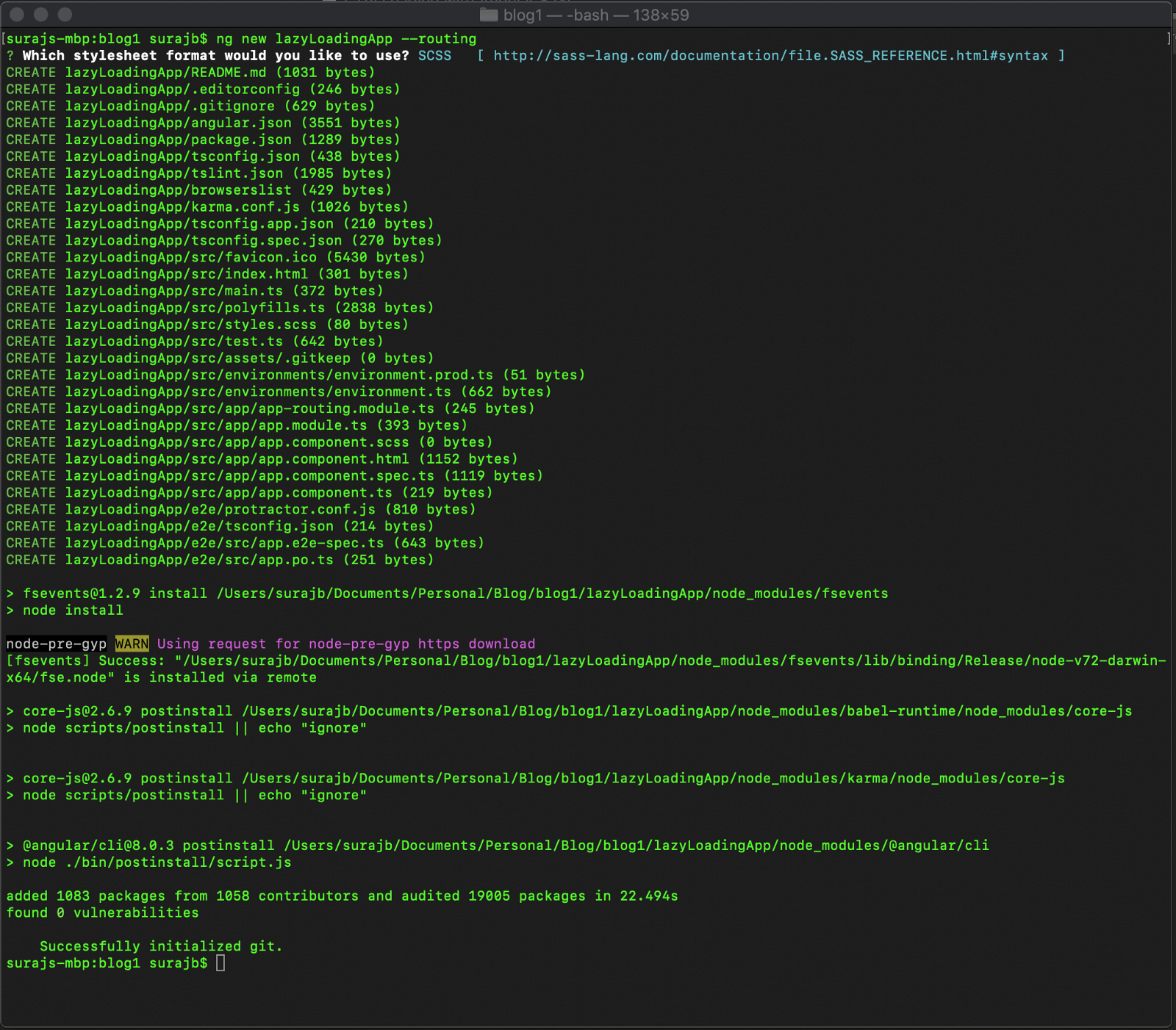Click the line 'lazyLoadingApp/tsconfig.json (438 bytes)'

click(233, 157)
